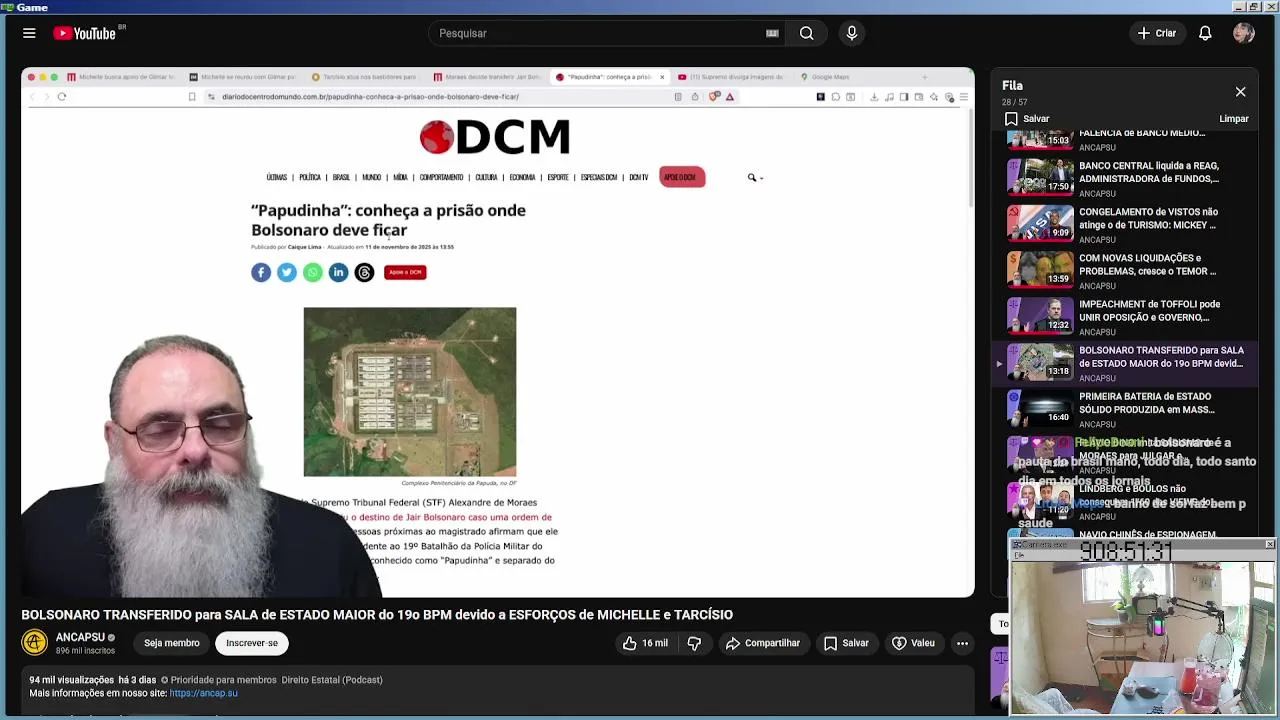
Task: Open a new browser tab plus icon
Action: coord(924,77)
